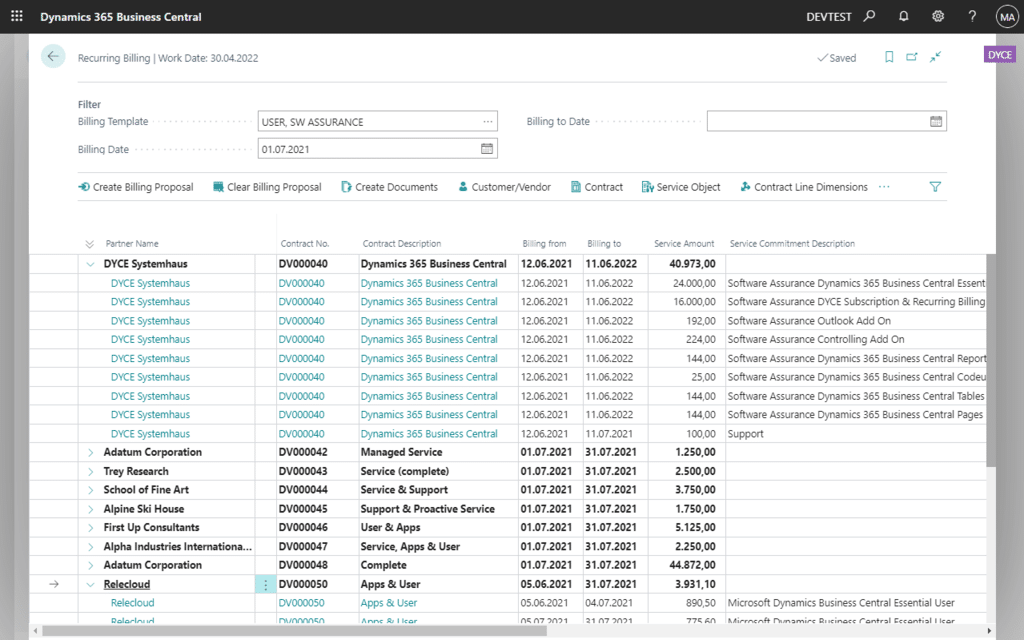The width and height of the screenshot is (1024, 640).
Task: Click the Billing Date input field
Action: coord(377,149)
